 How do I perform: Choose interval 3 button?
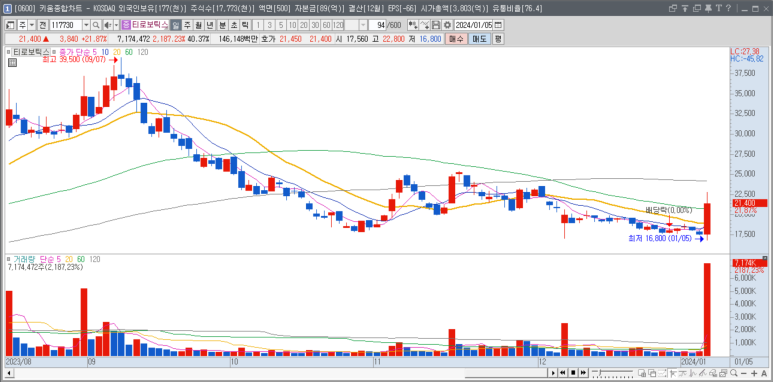coord(270,25)
